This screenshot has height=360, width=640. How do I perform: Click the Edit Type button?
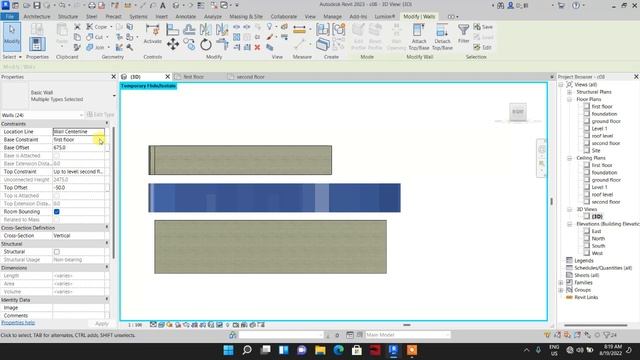pyautogui.click(x=100, y=115)
